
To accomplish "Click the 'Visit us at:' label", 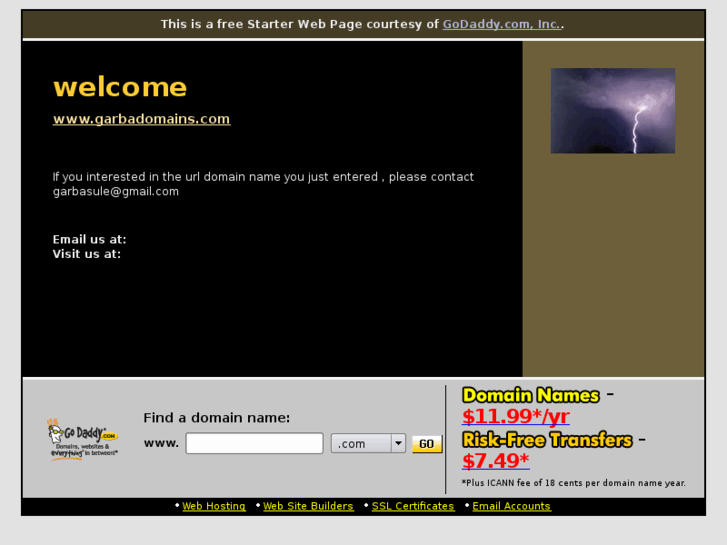I will pyautogui.click(x=87, y=254).
